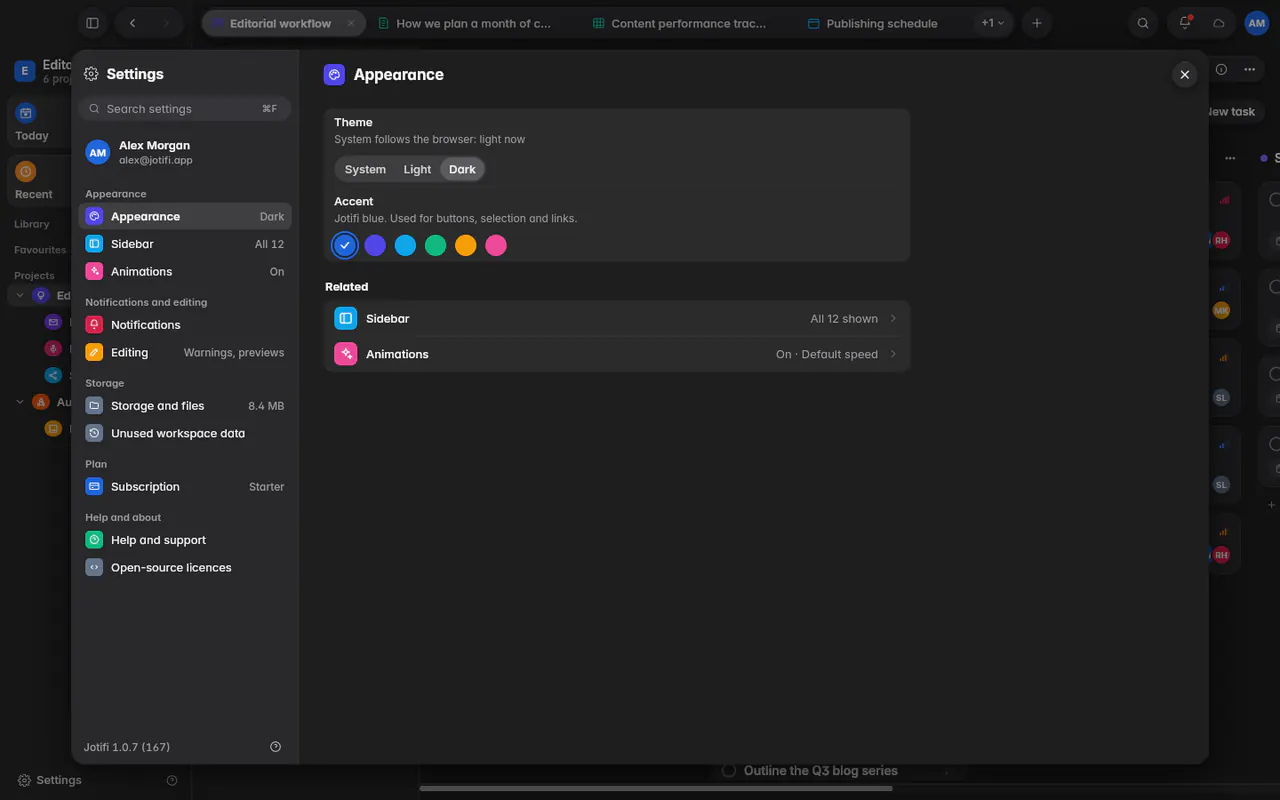Screen dimensions: 1280x800
Task: Click the info icon behind the settings dialog
Action: tap(1221, 69)
